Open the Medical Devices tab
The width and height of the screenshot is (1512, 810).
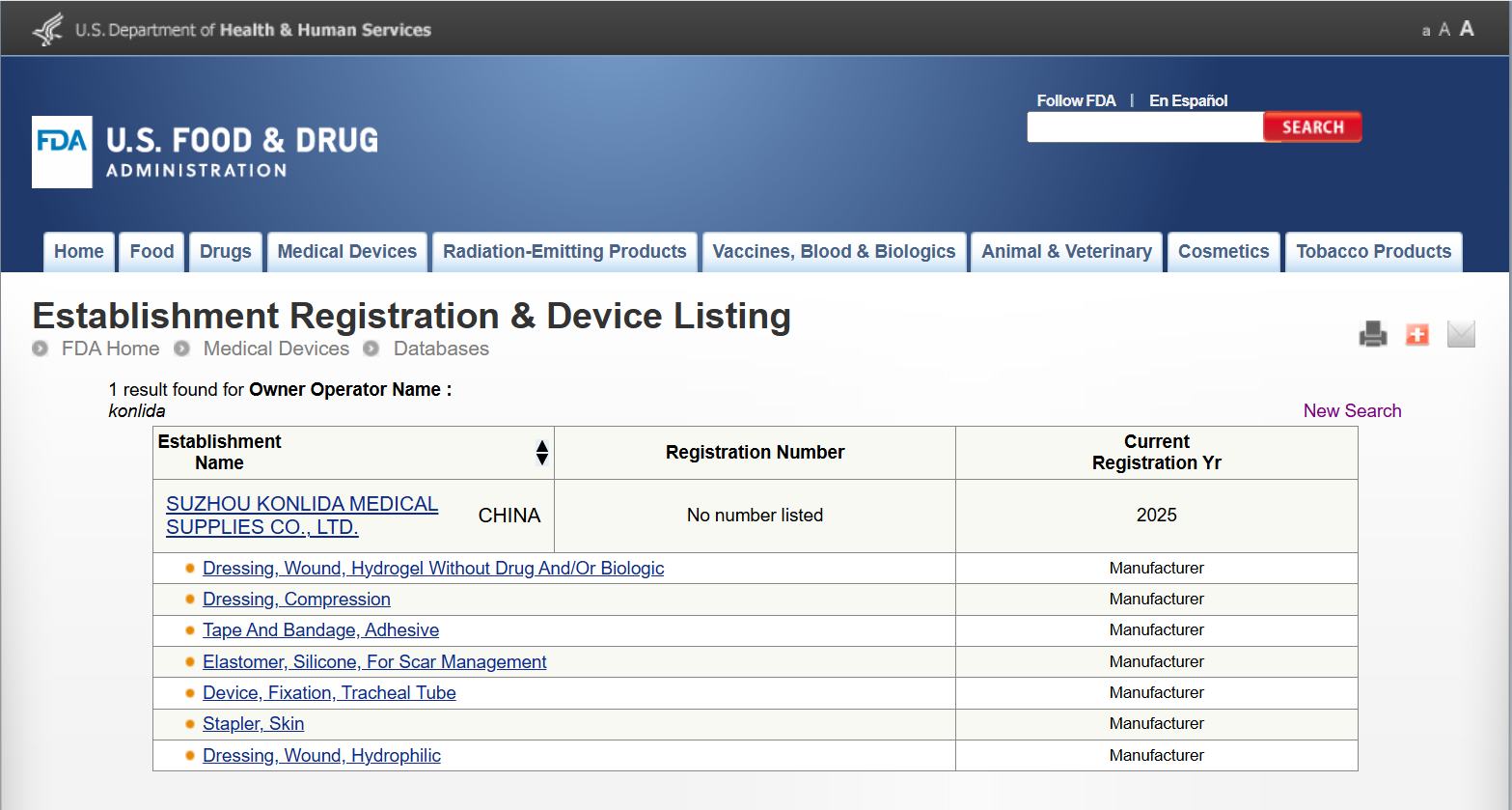point(347,252)
